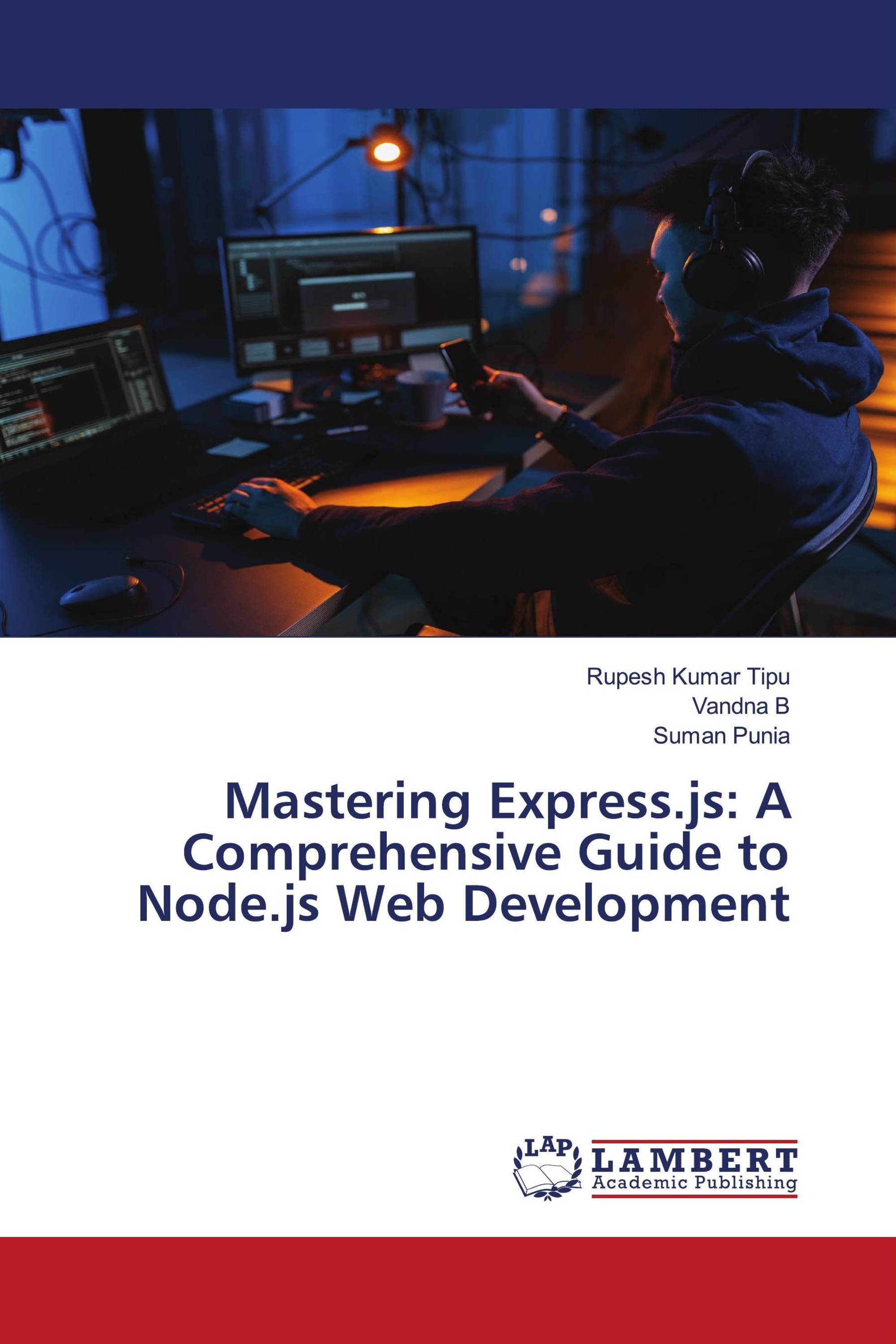Click the author name Vandna B
This screenshot has height=1344, width=896.
coord(741,707)
